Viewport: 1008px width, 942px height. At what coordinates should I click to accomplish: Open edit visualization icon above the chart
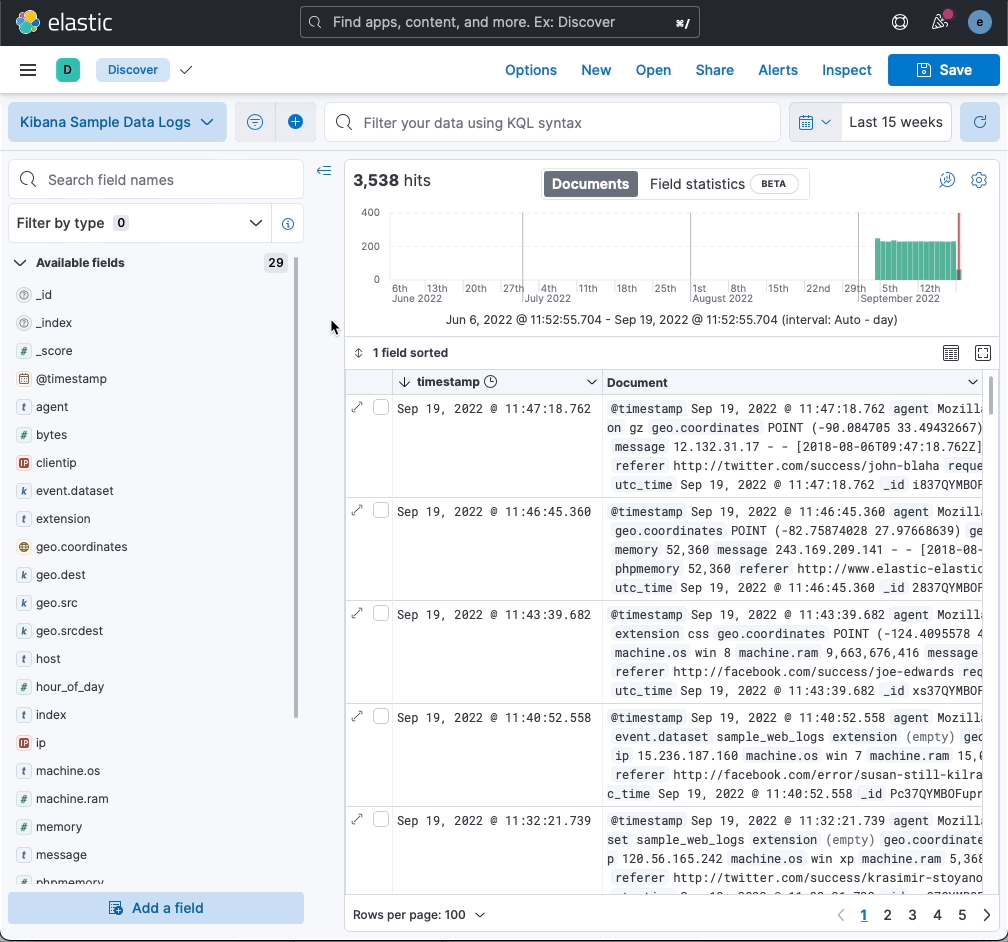point(947,181)
